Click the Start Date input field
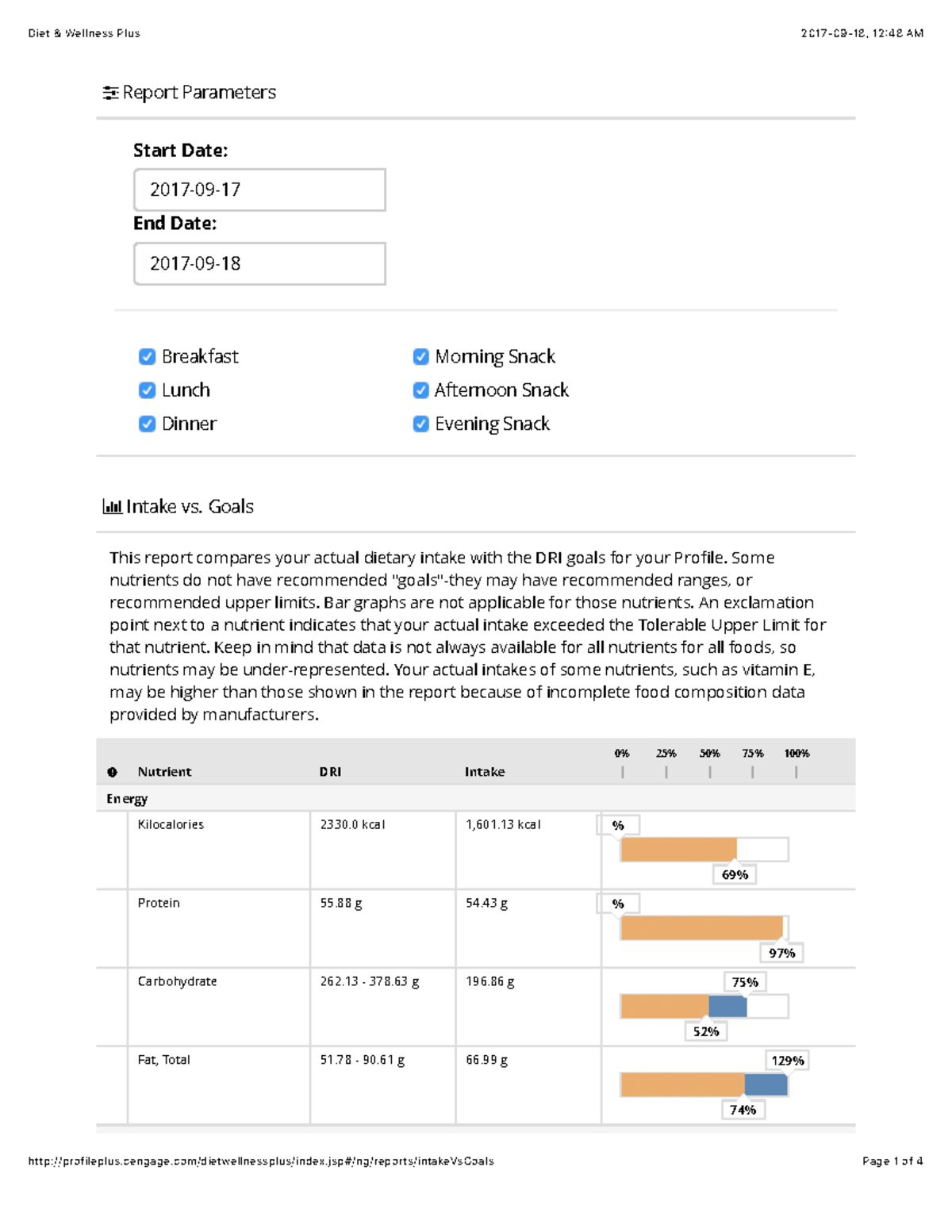 259,190
